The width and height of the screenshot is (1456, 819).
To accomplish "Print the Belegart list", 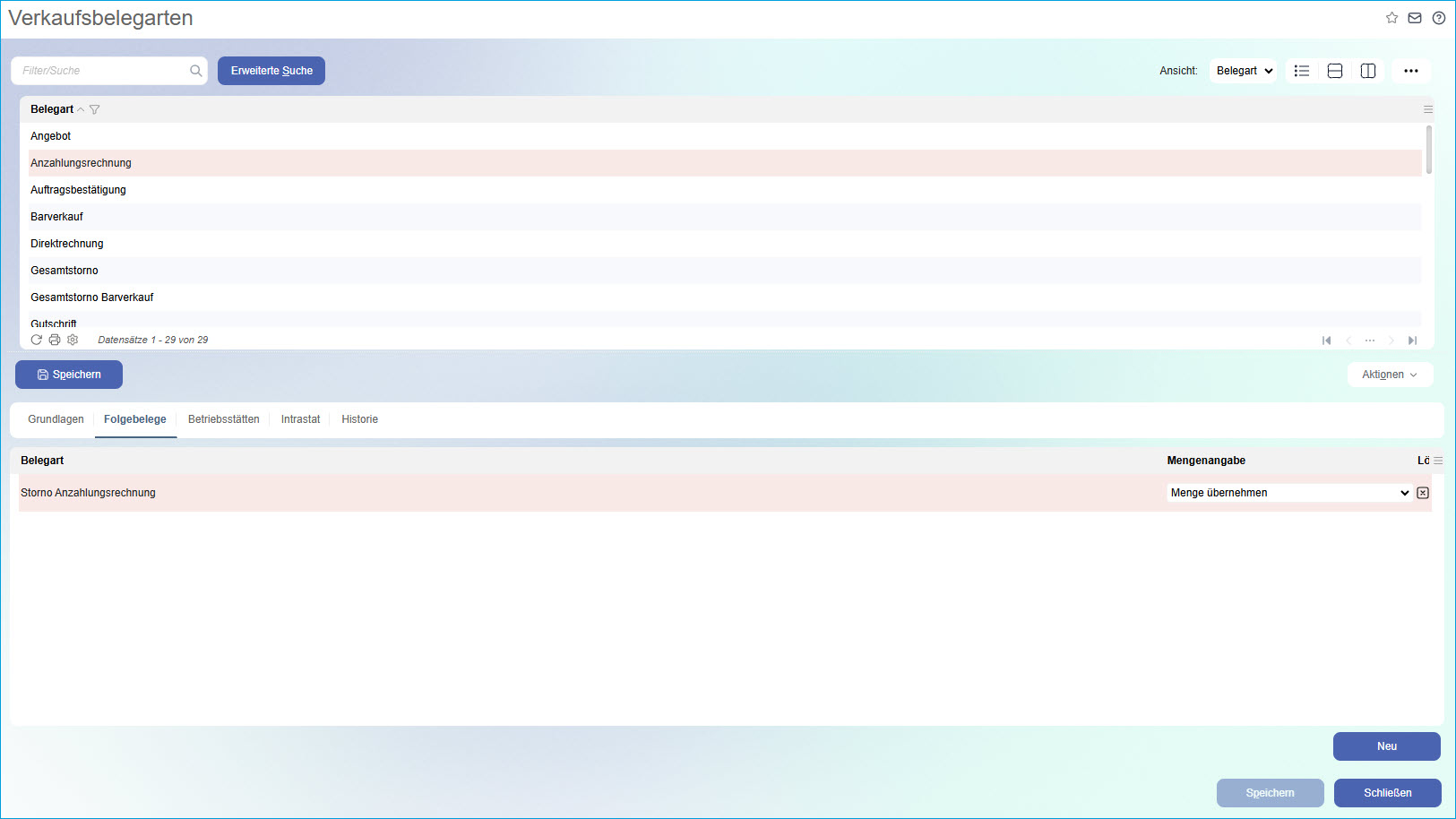I will (x=55, y=340).
